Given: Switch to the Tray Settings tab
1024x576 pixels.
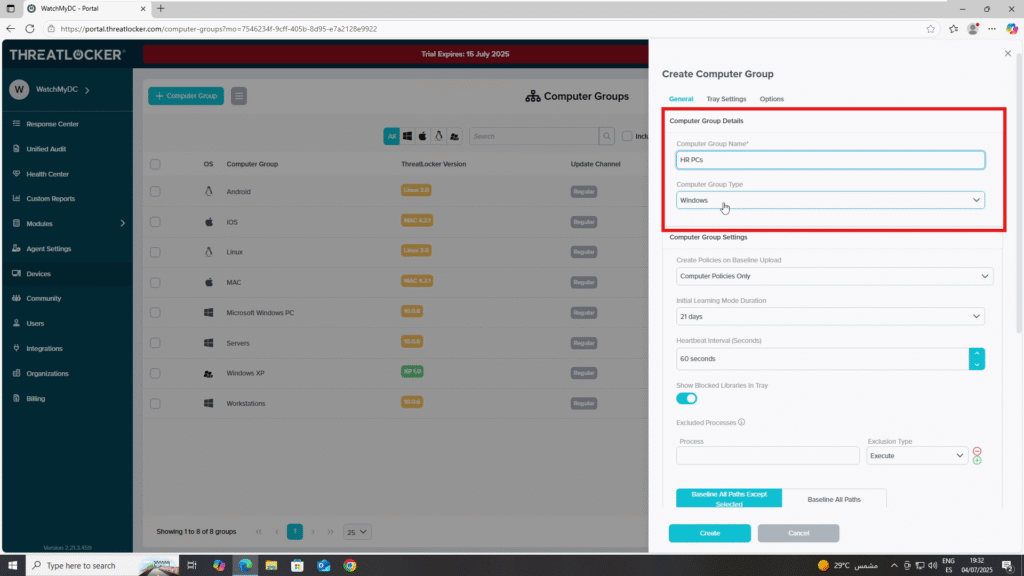Looking at the screenshot, I should pos(726,99).
